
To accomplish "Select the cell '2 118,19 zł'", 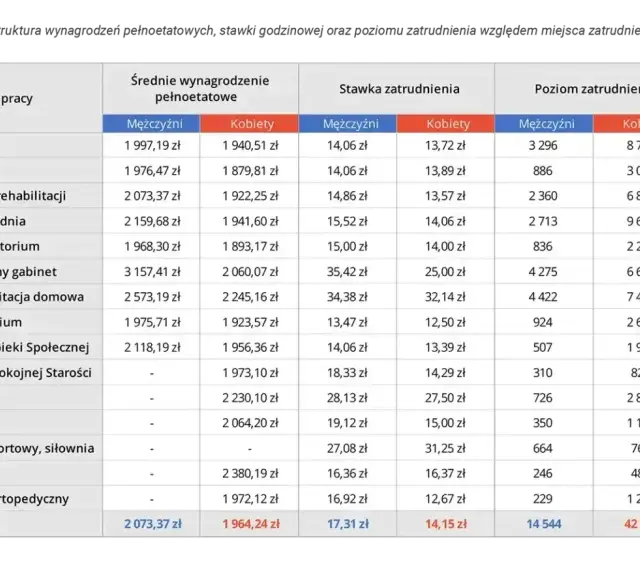I will (x=152, y=347).
